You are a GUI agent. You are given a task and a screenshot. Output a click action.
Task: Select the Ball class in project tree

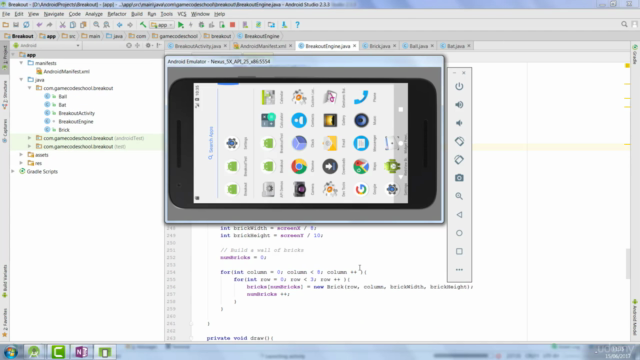pos(62,96)
